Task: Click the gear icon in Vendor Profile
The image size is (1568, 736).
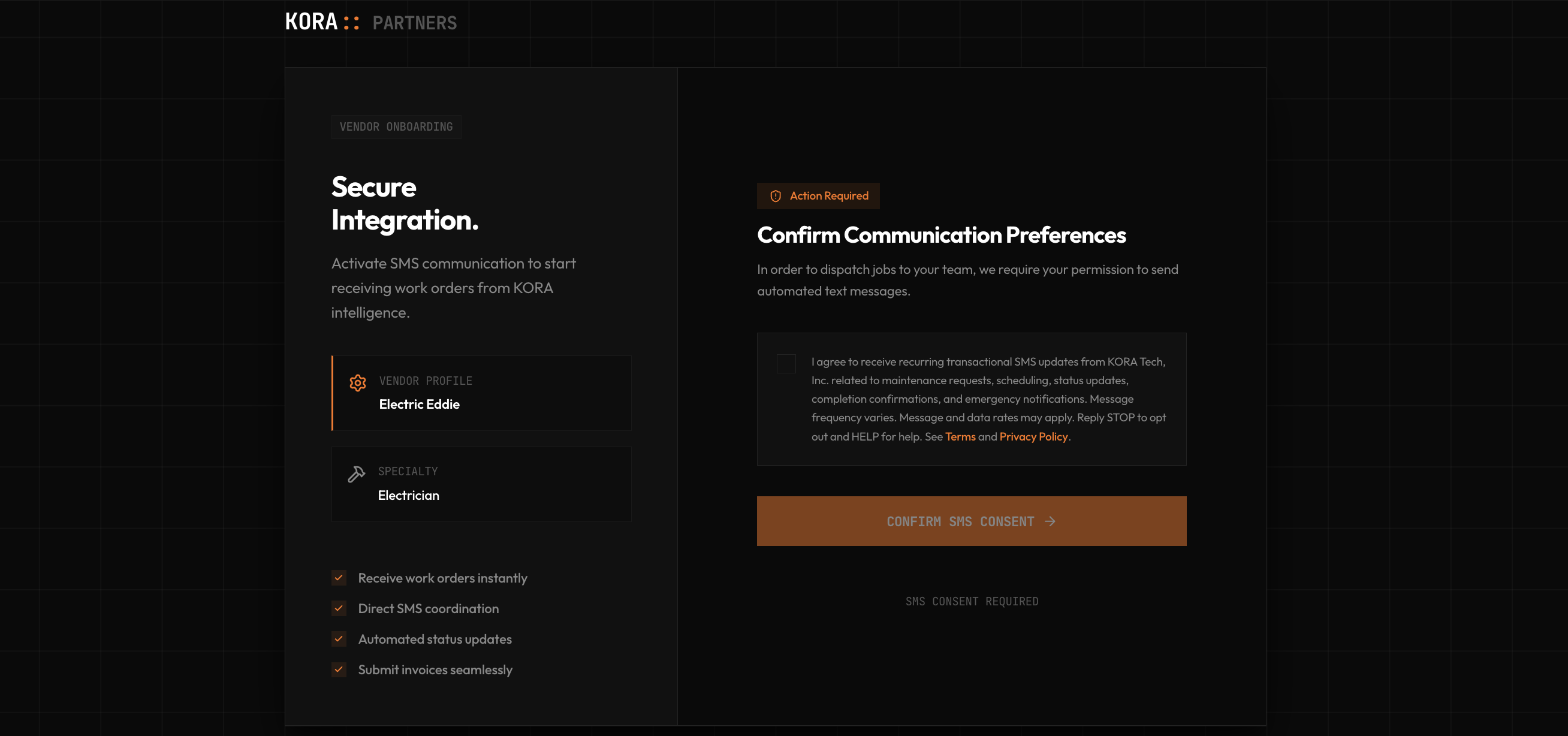Action: 357,382
